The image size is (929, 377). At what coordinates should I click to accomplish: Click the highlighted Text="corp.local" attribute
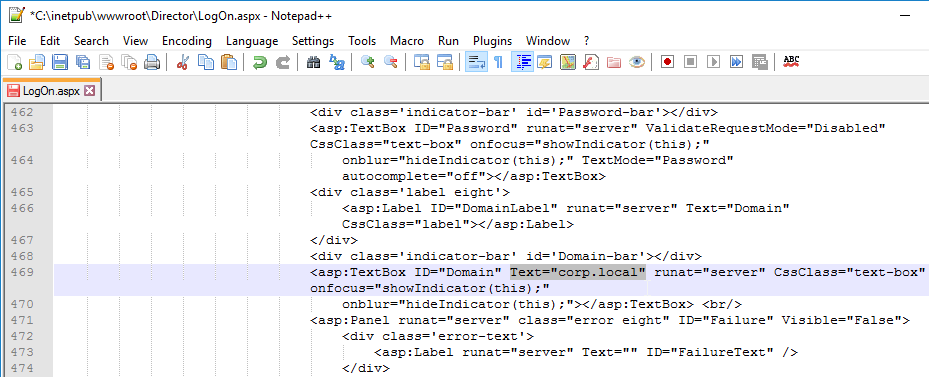[578, 273]
